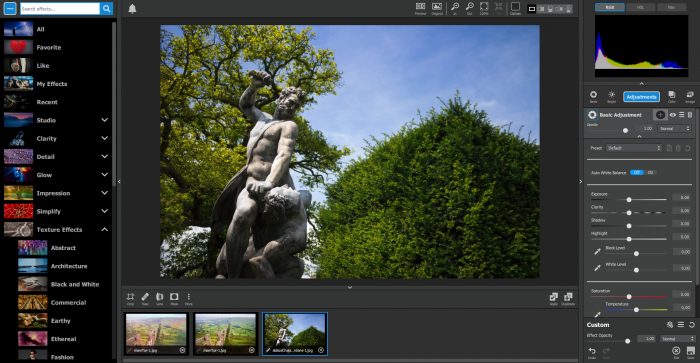Open the Adjustments tab
Viewport: 700px width, 363px height.
(x=641, y=97)
